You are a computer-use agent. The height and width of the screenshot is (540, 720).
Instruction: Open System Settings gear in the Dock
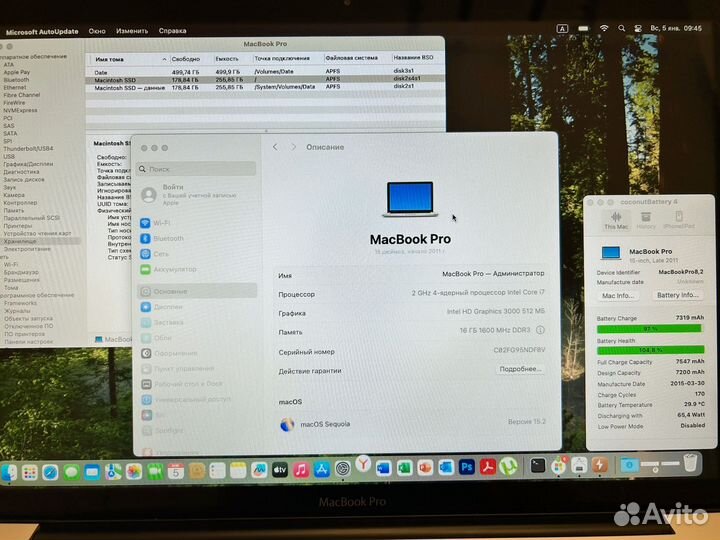click(343, 469)
